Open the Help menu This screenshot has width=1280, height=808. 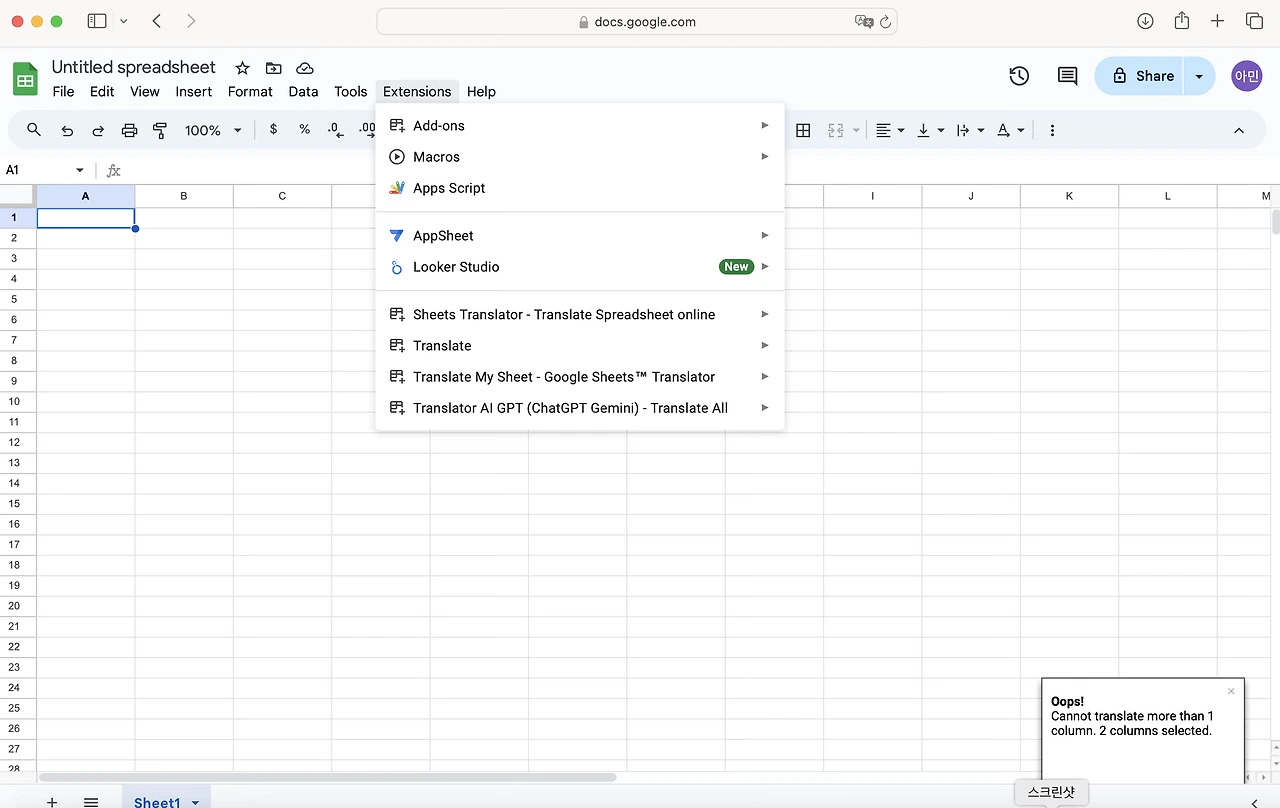481,91
